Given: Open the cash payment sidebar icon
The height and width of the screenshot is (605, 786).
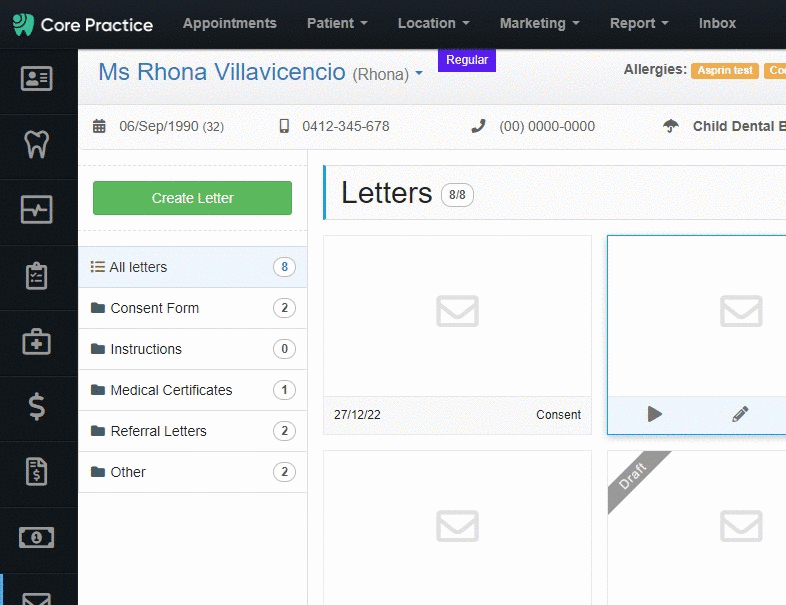Looking at the screenshot, I should coord(37,538).
